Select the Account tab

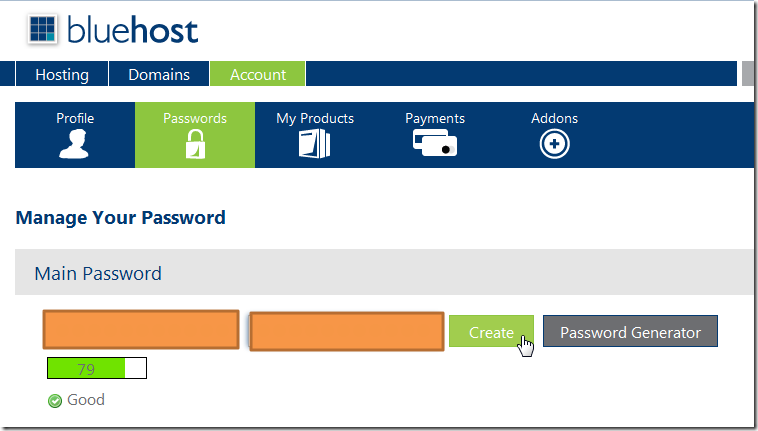coord(257,74)
